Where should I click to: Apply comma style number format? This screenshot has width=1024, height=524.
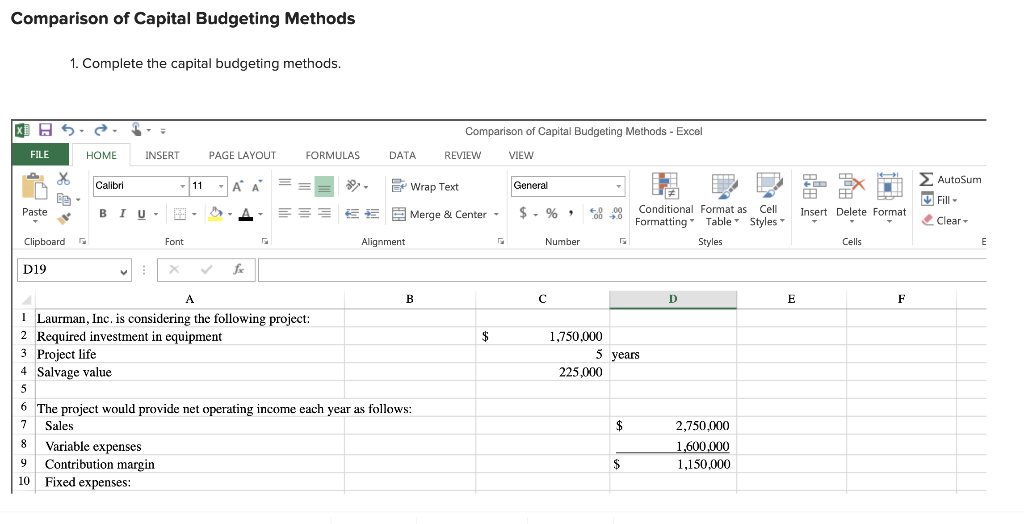pyautogui.click(x=571, y=213)
